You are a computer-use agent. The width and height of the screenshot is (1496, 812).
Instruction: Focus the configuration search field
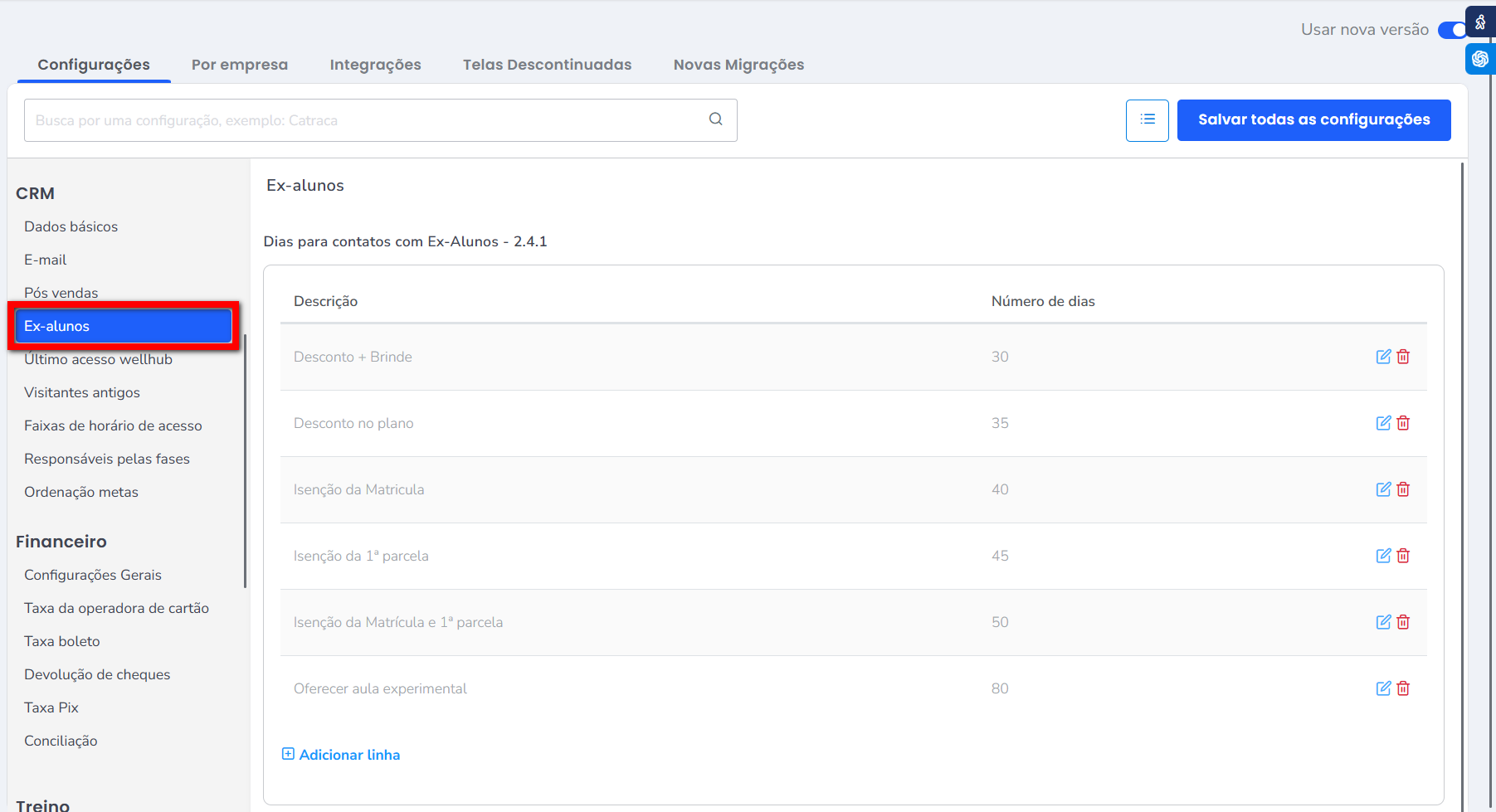(x=365, y=120)
